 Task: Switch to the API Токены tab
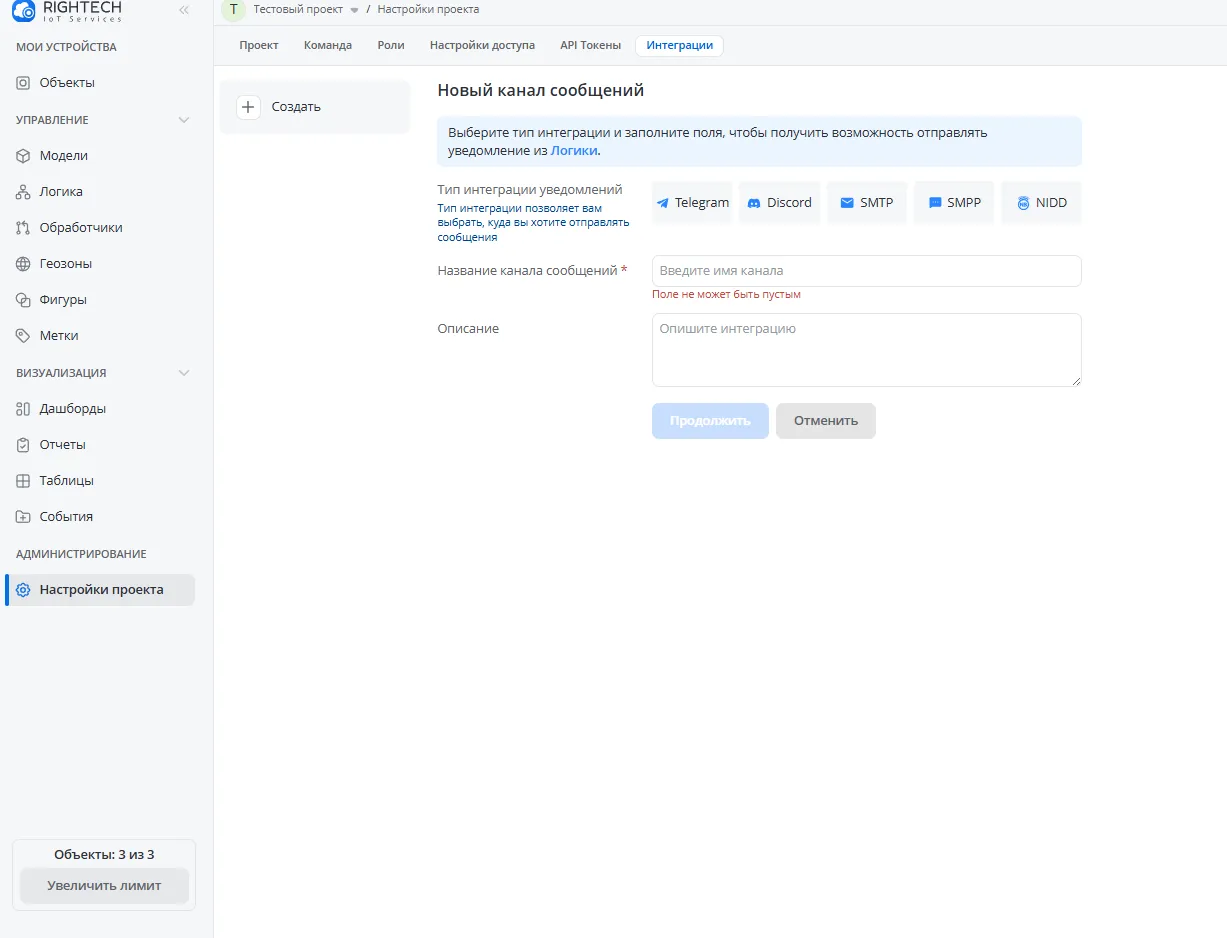click(x=590, y=46)
